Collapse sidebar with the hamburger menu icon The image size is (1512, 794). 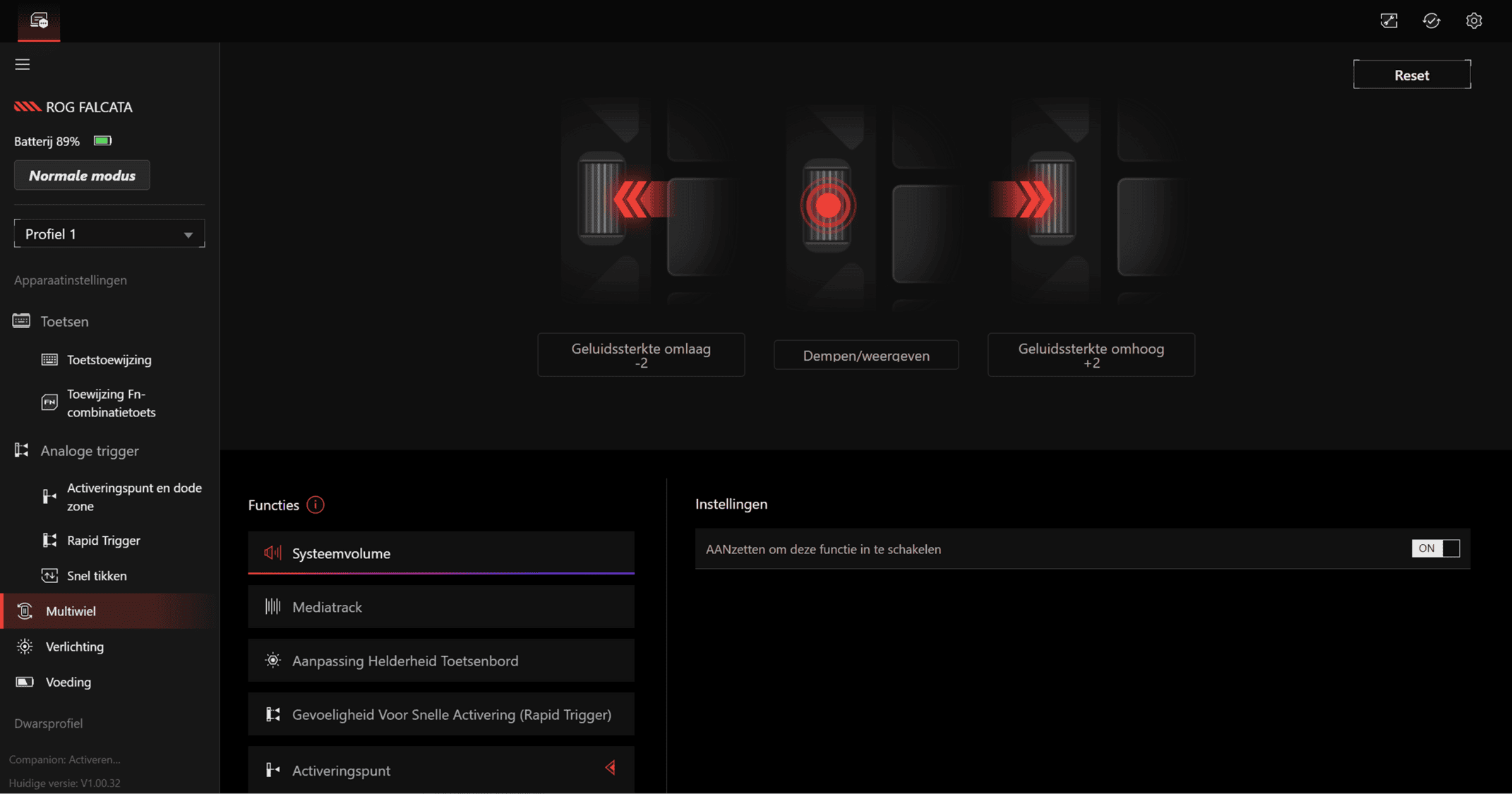pos(23,64)
